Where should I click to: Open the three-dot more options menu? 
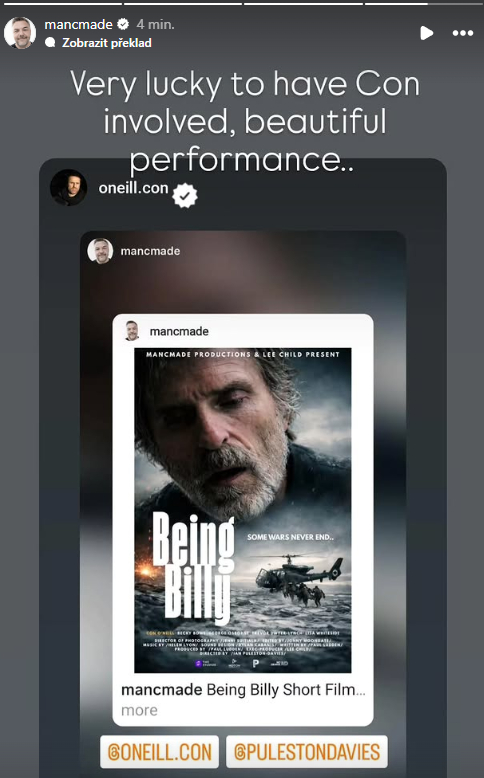pyautogui.click(x=463, y=33)
